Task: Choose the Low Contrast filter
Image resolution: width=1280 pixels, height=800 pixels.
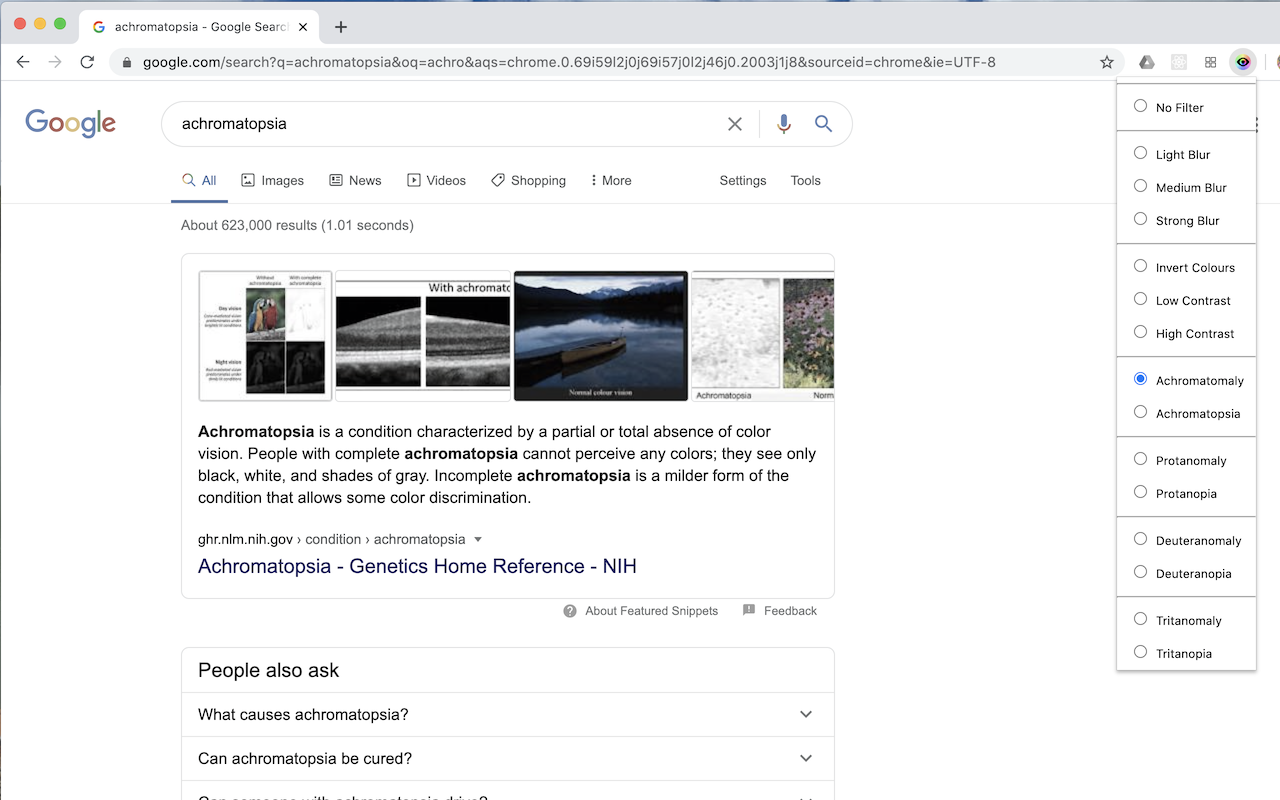Action: click(1140, 299)
